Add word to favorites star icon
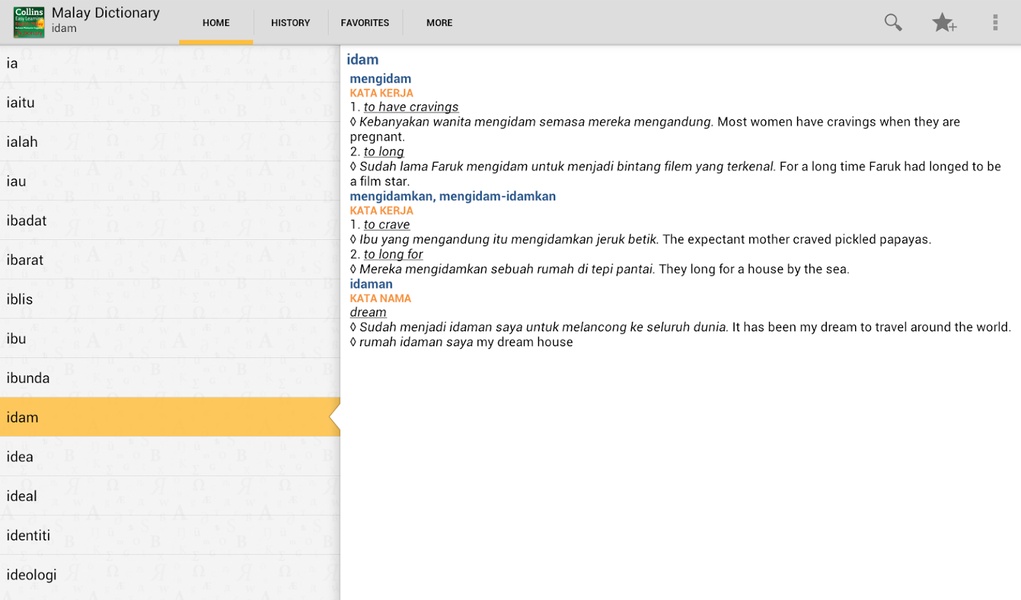Image resolution: width=1021 pixels, height=600 pixels. tap(944, 23)
